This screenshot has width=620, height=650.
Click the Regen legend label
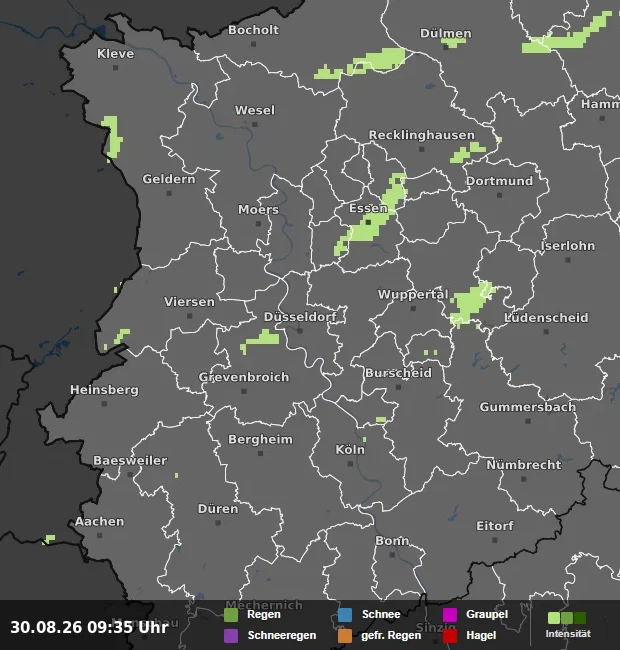264,614
